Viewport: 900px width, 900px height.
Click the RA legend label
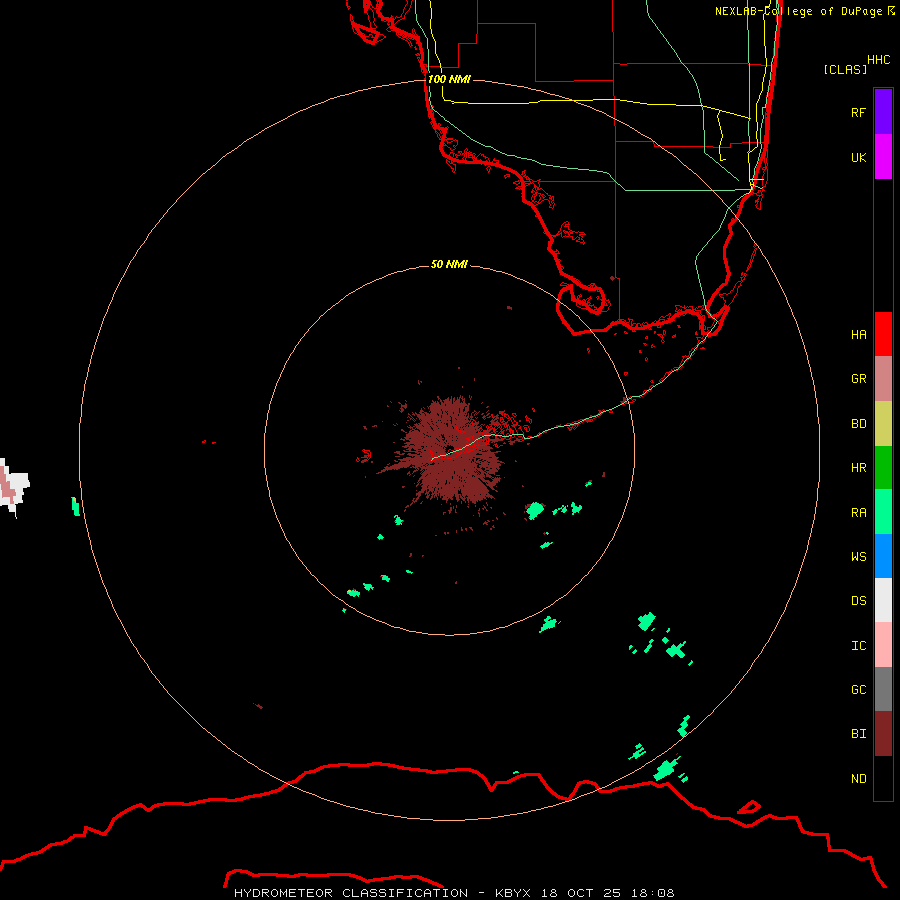[858, 513]
